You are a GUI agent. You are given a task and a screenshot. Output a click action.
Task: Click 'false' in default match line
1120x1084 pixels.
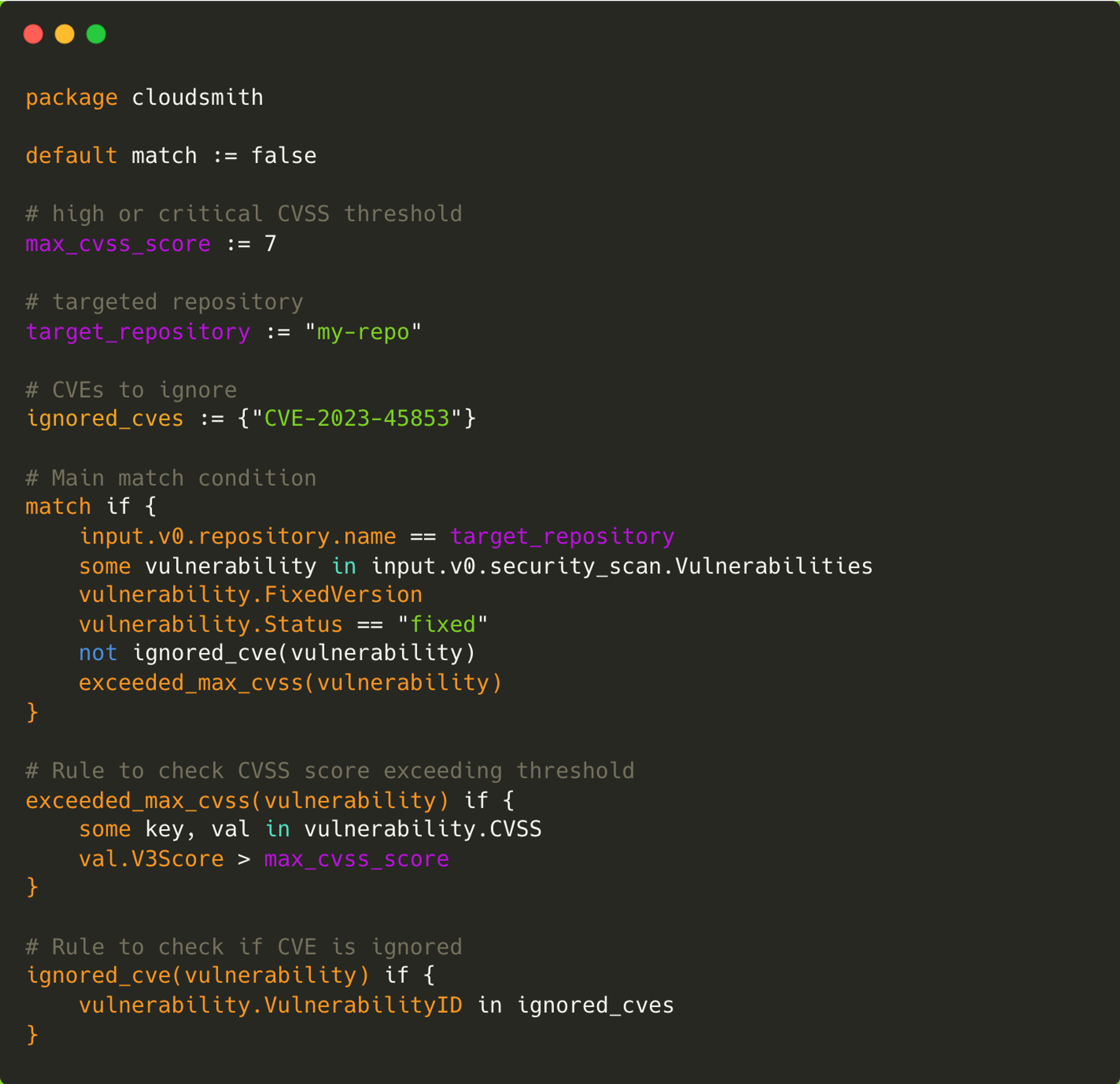tap(283, 156)
